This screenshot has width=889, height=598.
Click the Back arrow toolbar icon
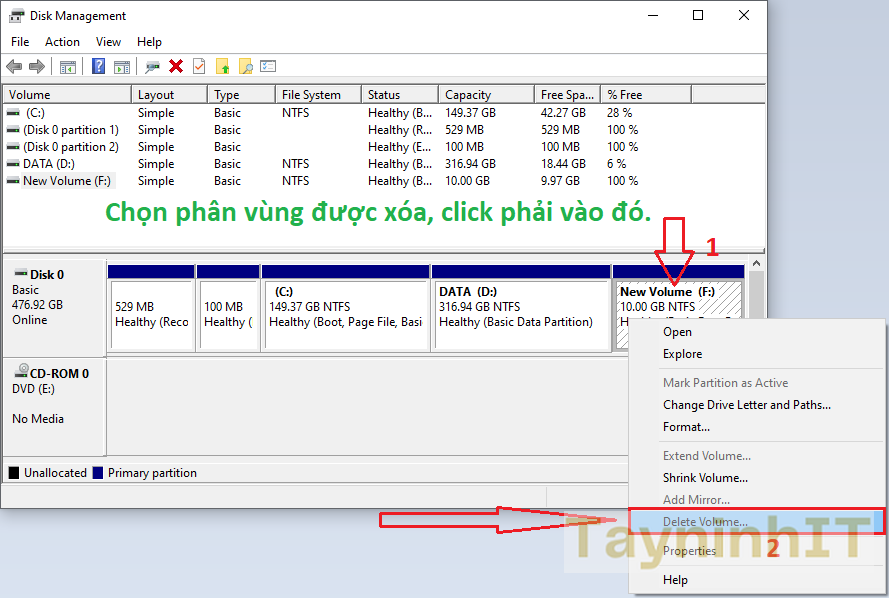(14, 67)
